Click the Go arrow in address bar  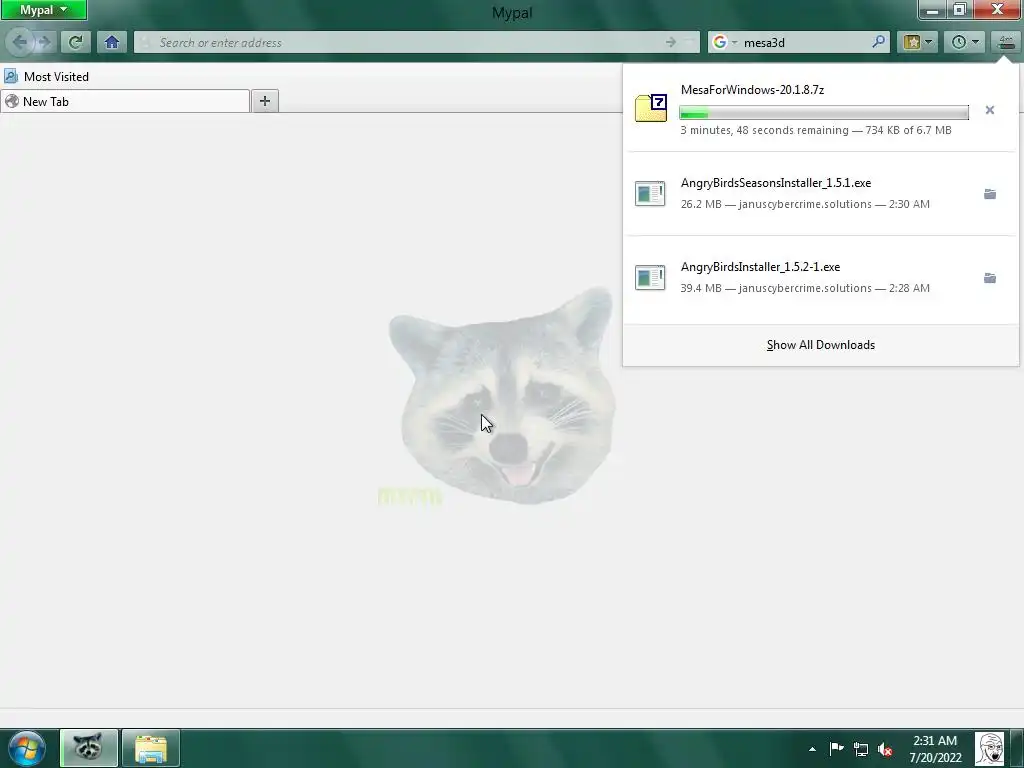tap(671, 42)
